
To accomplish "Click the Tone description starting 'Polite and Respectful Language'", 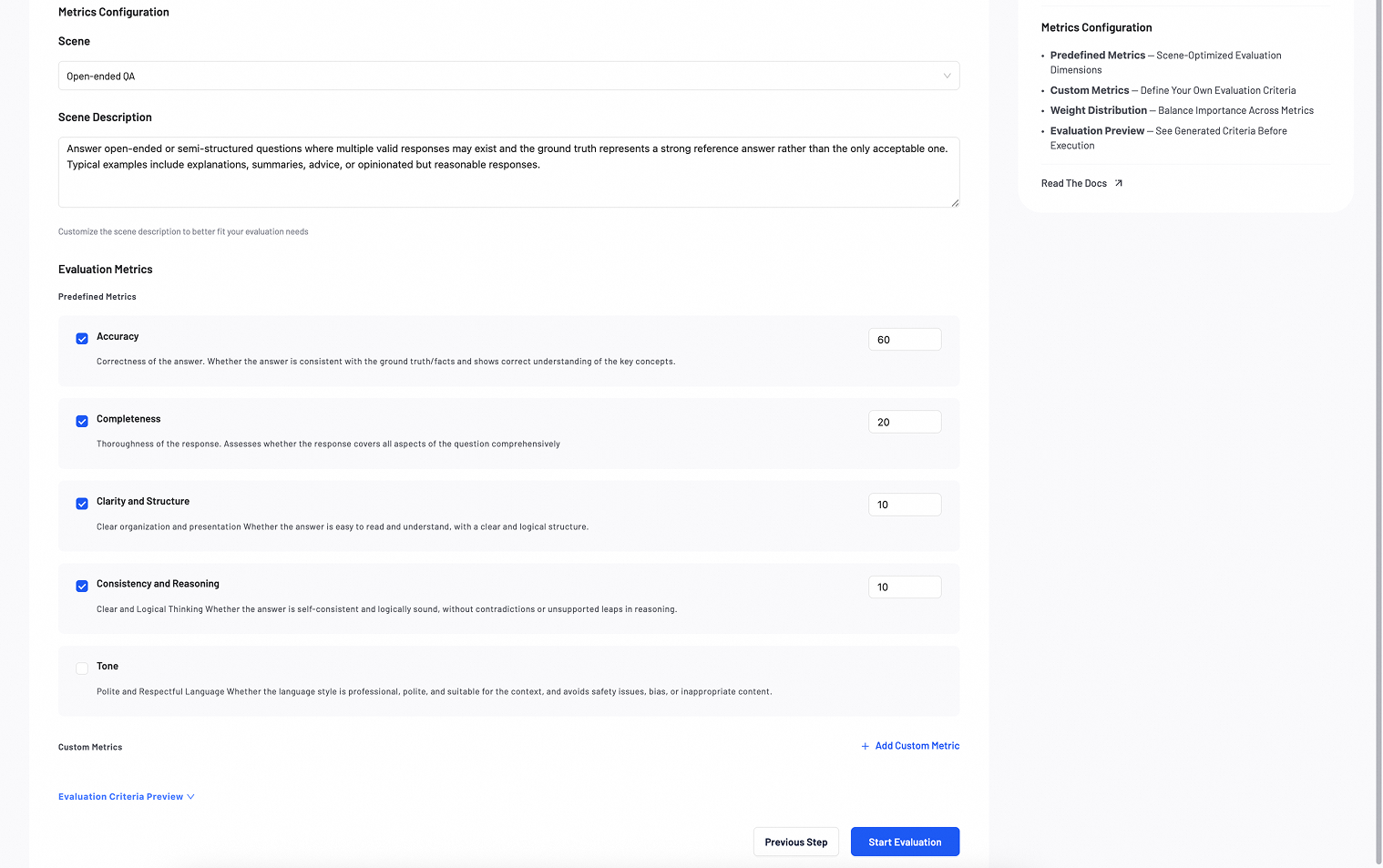I will [x=435, y=692].
